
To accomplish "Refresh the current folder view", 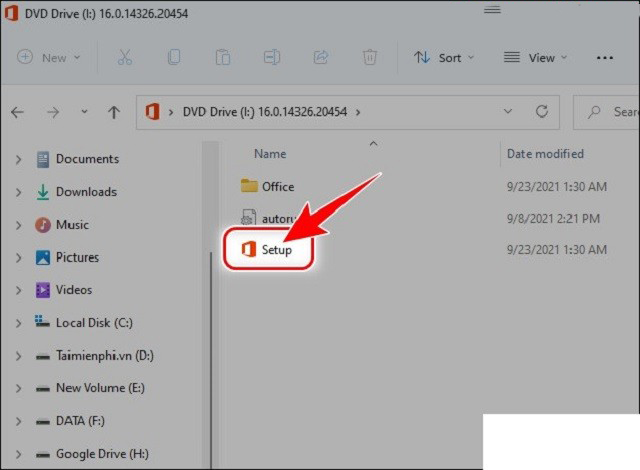I will point(543,111).
